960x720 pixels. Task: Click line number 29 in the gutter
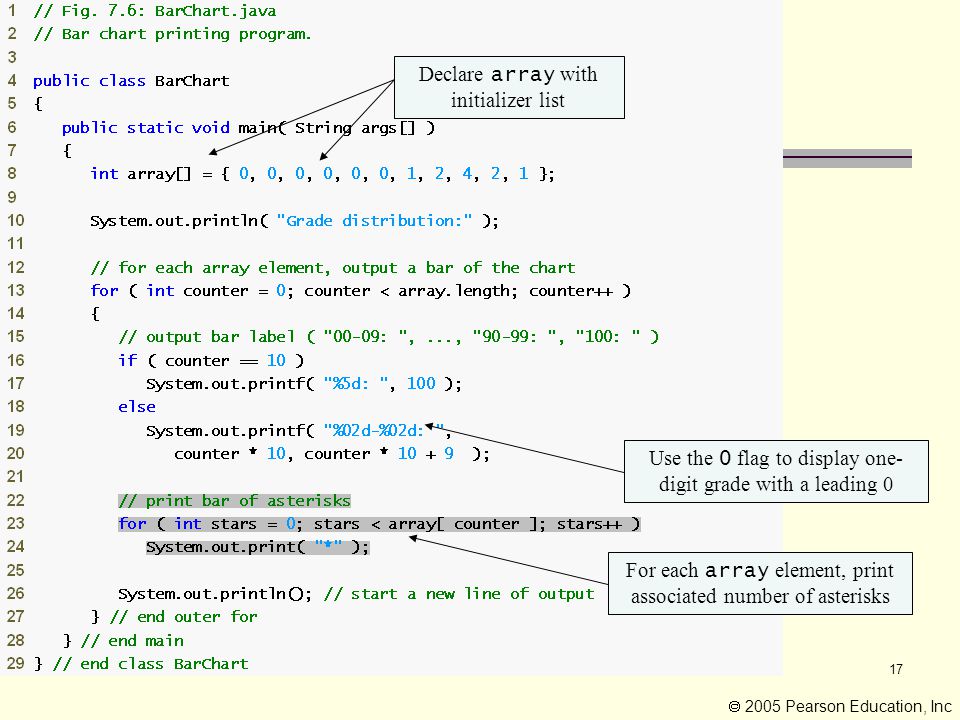(15, 663)
